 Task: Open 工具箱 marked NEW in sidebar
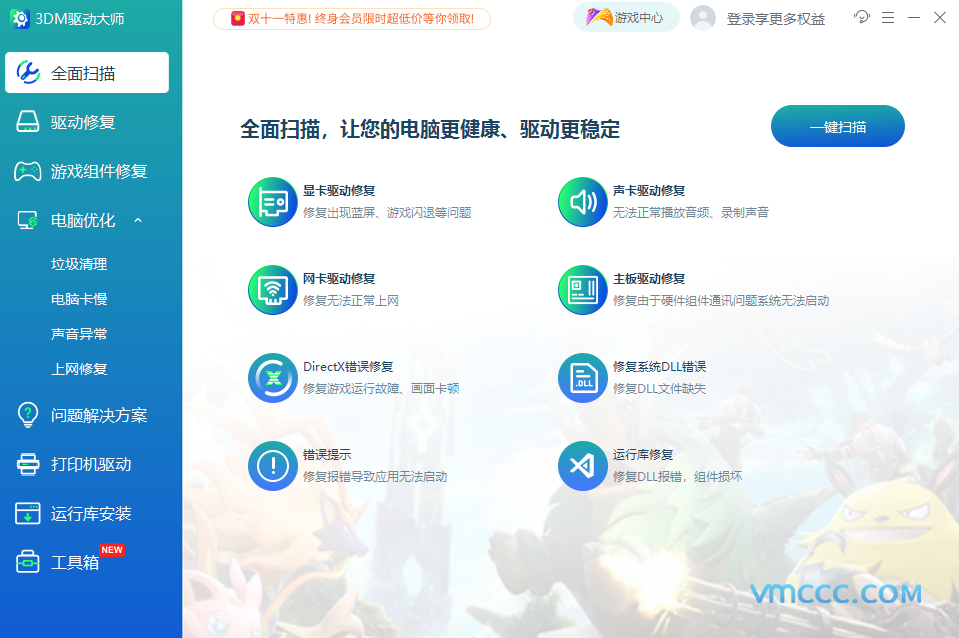pos(75,562)
